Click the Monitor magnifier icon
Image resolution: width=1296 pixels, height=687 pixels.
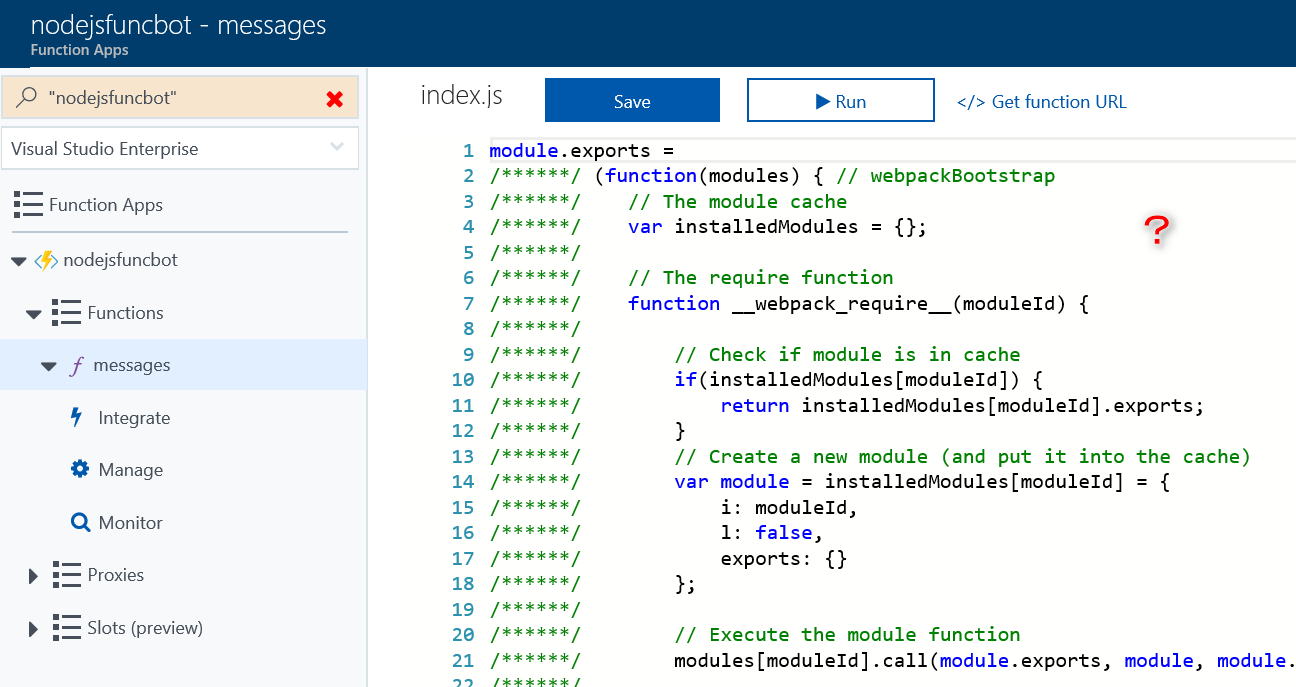(x=80, y=523)
